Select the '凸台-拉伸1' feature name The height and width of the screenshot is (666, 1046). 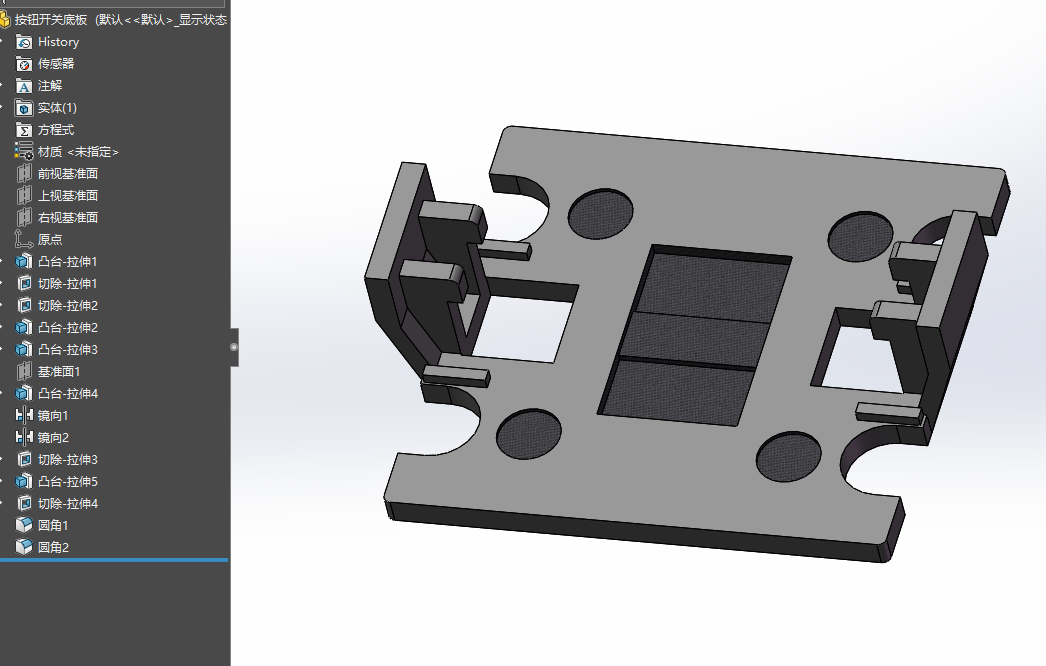click(x=68, y=262)
